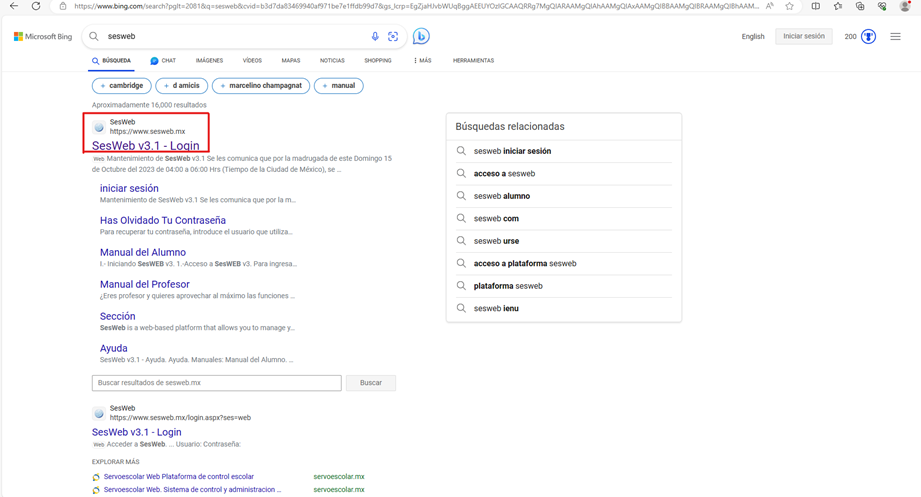
Task: Click search icon next to 'sesweb urse'
Action: 462,241
